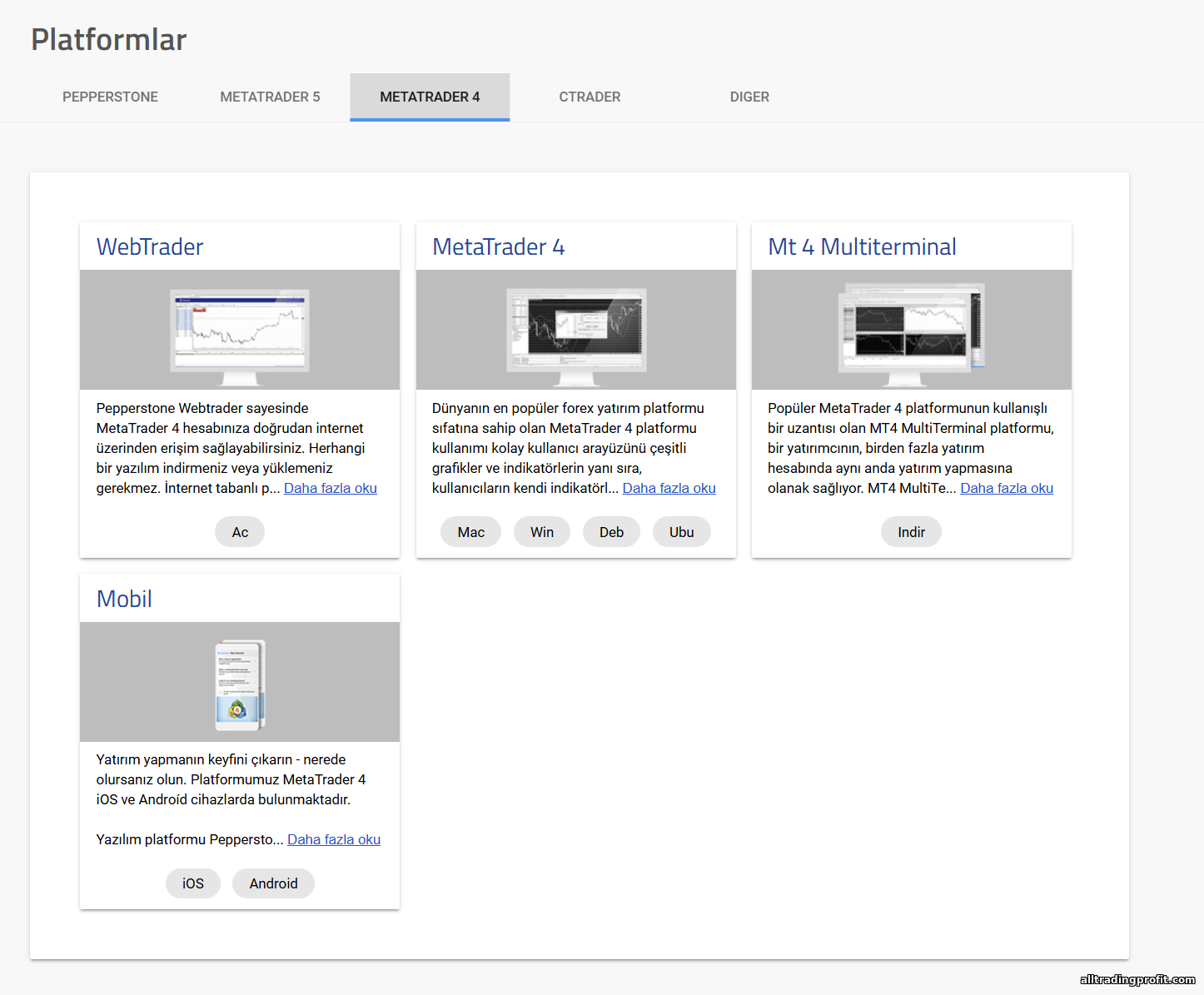This screenshot has height=995, width=1204.
Task: Switch to the MetaTrader 5 tab
Action: [270, 97]
